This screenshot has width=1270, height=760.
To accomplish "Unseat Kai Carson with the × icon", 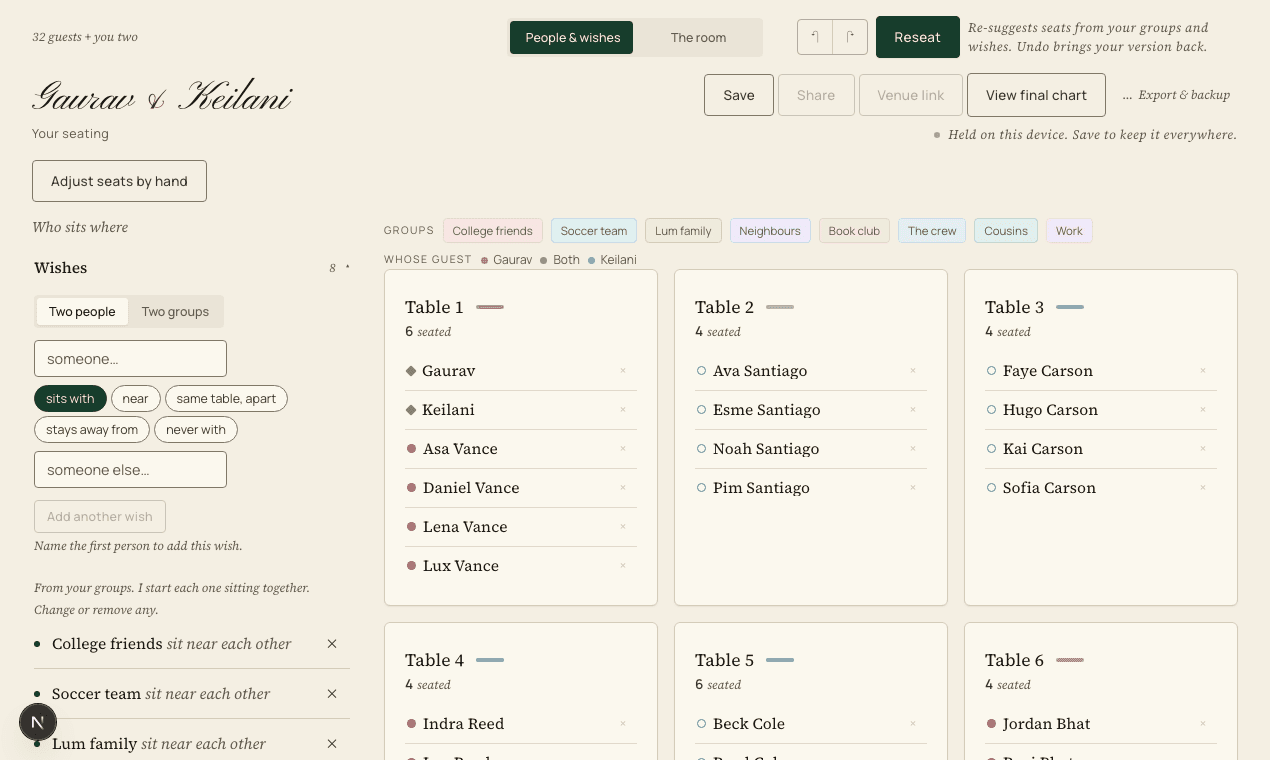I will 1203,449.
